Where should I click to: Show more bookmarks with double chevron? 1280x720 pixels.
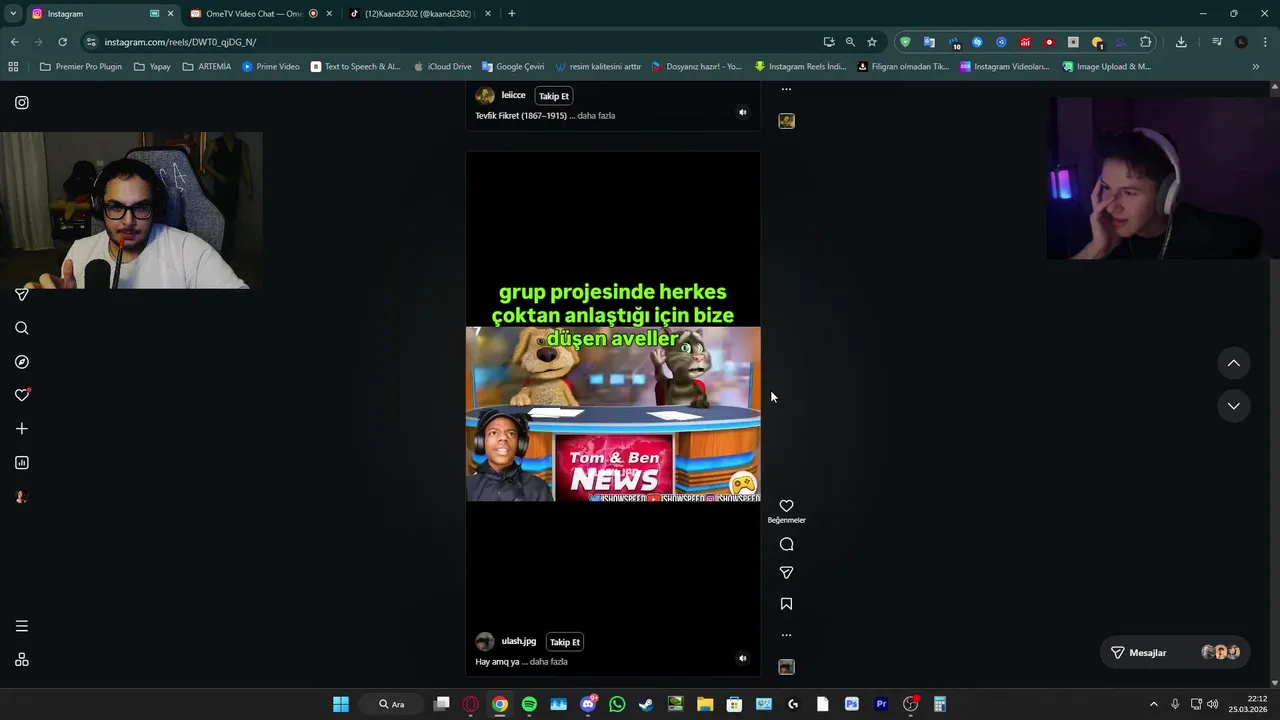pyautogui.click(x=1256, y=67)
